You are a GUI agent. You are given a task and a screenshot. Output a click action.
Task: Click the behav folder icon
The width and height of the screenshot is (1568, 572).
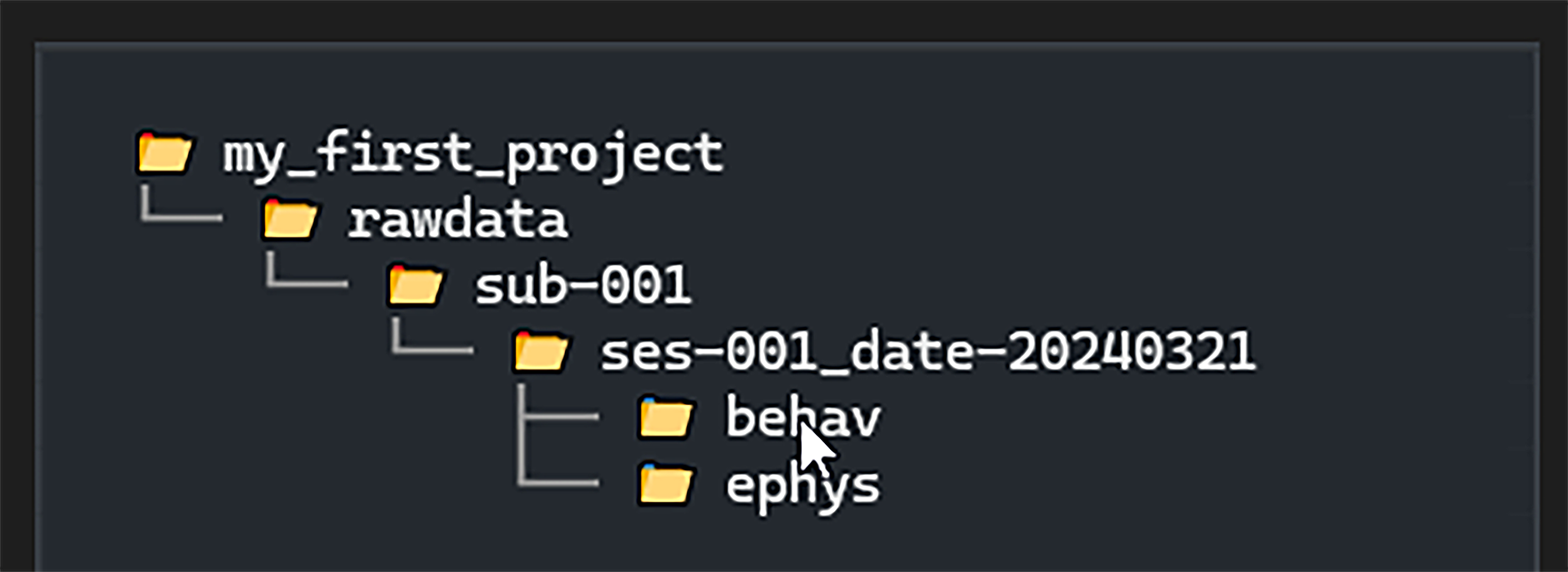(665, 418)
